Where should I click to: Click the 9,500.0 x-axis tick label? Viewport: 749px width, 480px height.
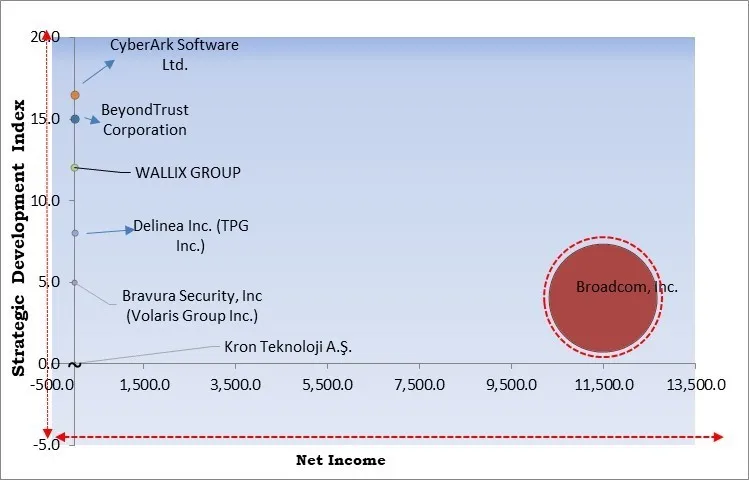512,384
